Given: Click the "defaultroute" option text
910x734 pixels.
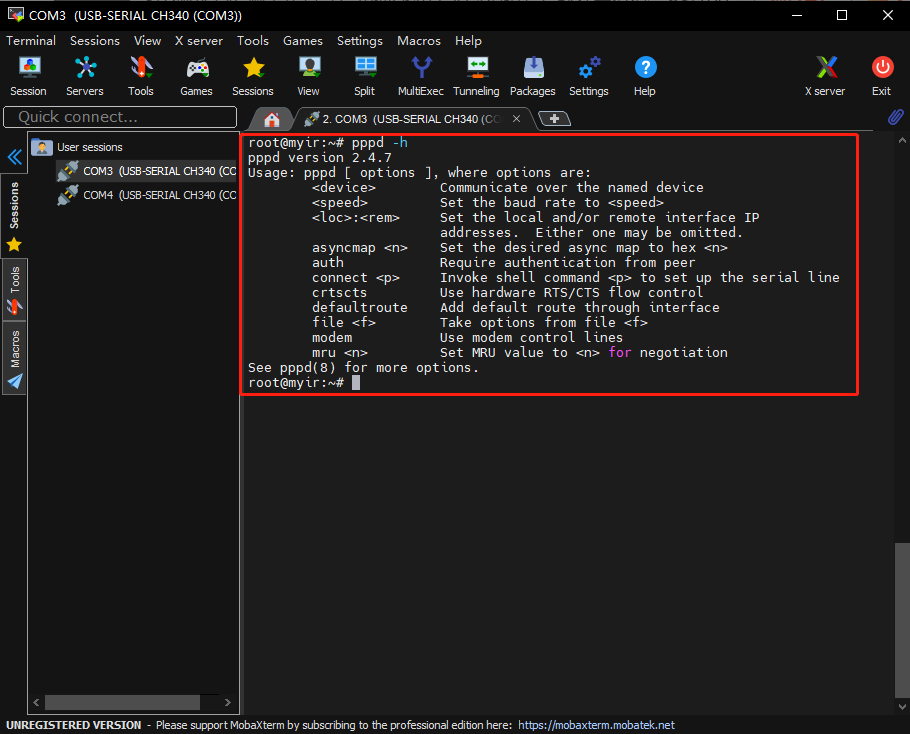Looking at the screenshot, I should pos(360,308).
